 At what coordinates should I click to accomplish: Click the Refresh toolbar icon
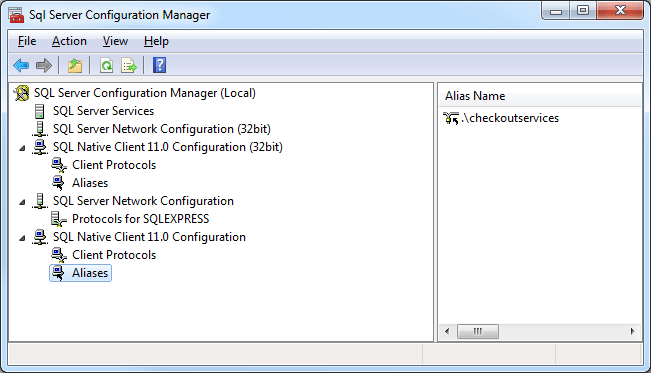(x=106, y=65)
